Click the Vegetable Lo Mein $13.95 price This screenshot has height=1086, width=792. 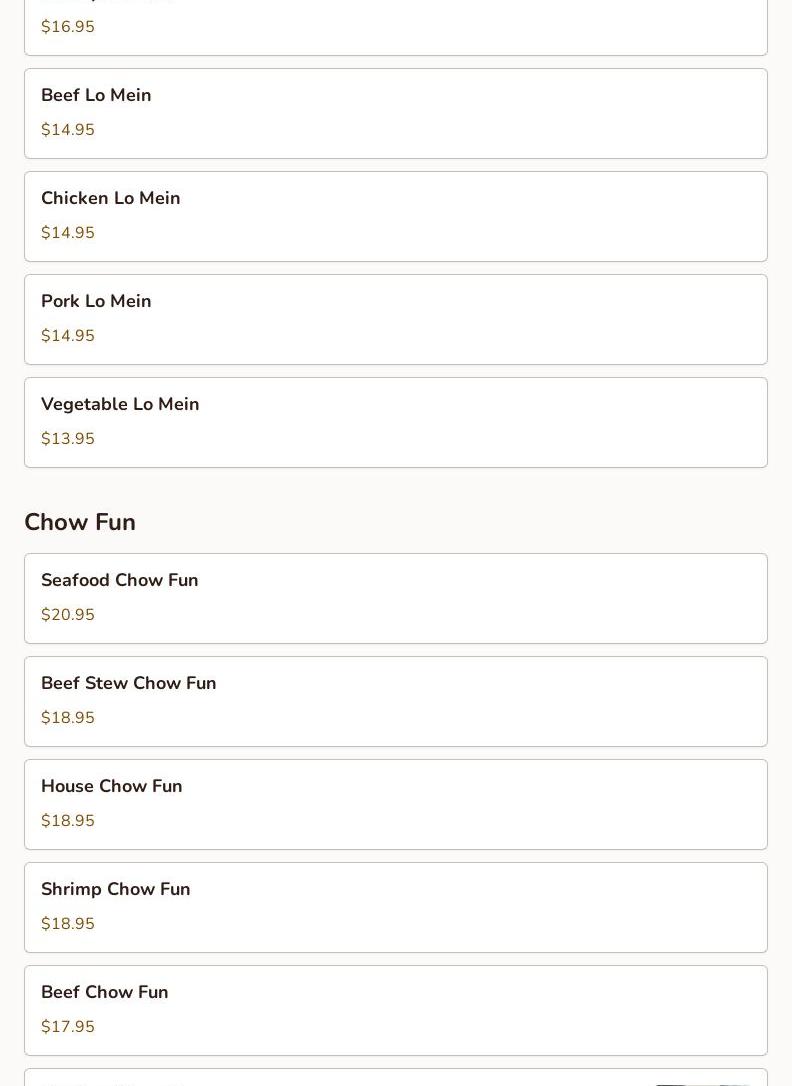[x=68, y=438]
